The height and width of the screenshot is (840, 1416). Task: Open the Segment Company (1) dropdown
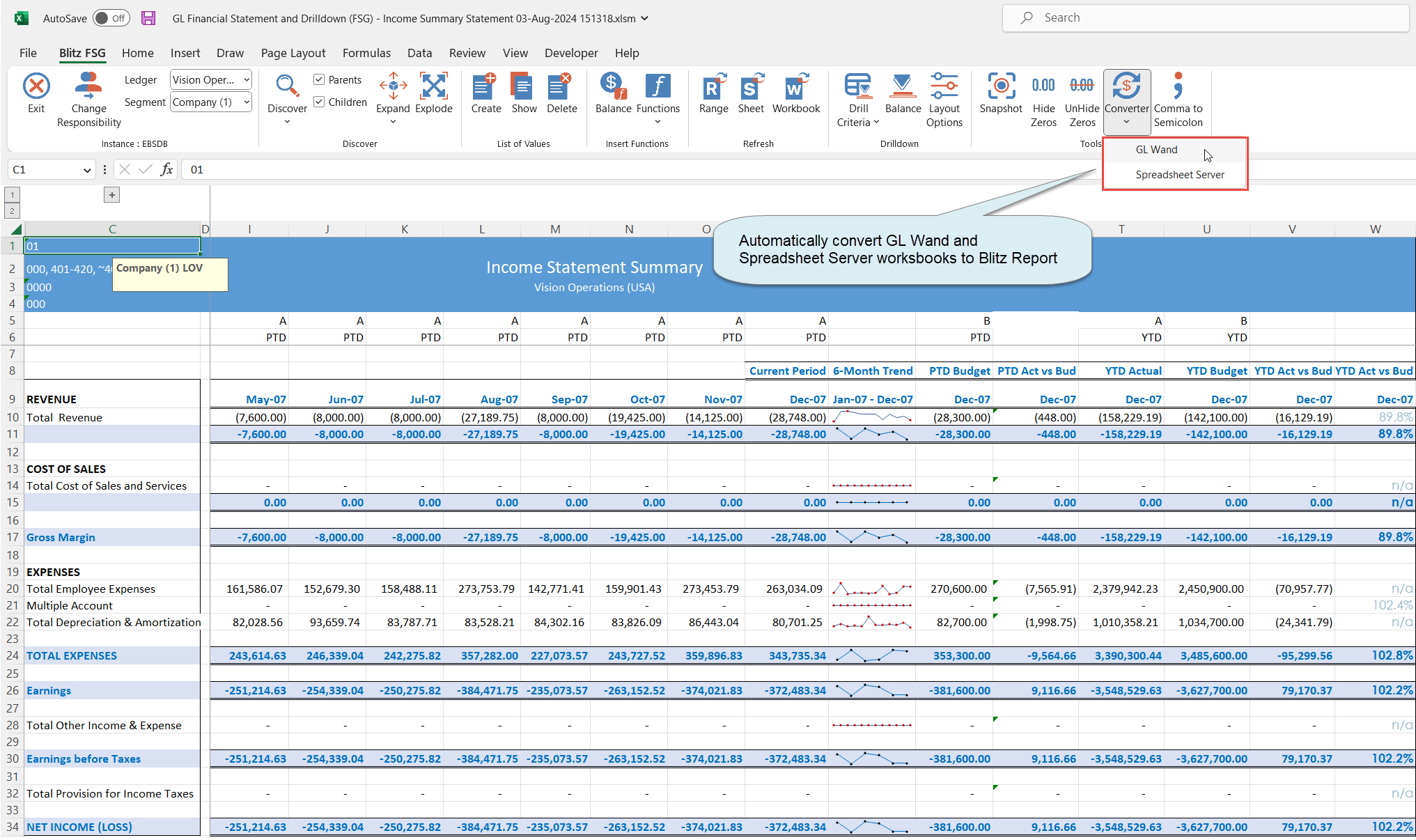point(210,102)
